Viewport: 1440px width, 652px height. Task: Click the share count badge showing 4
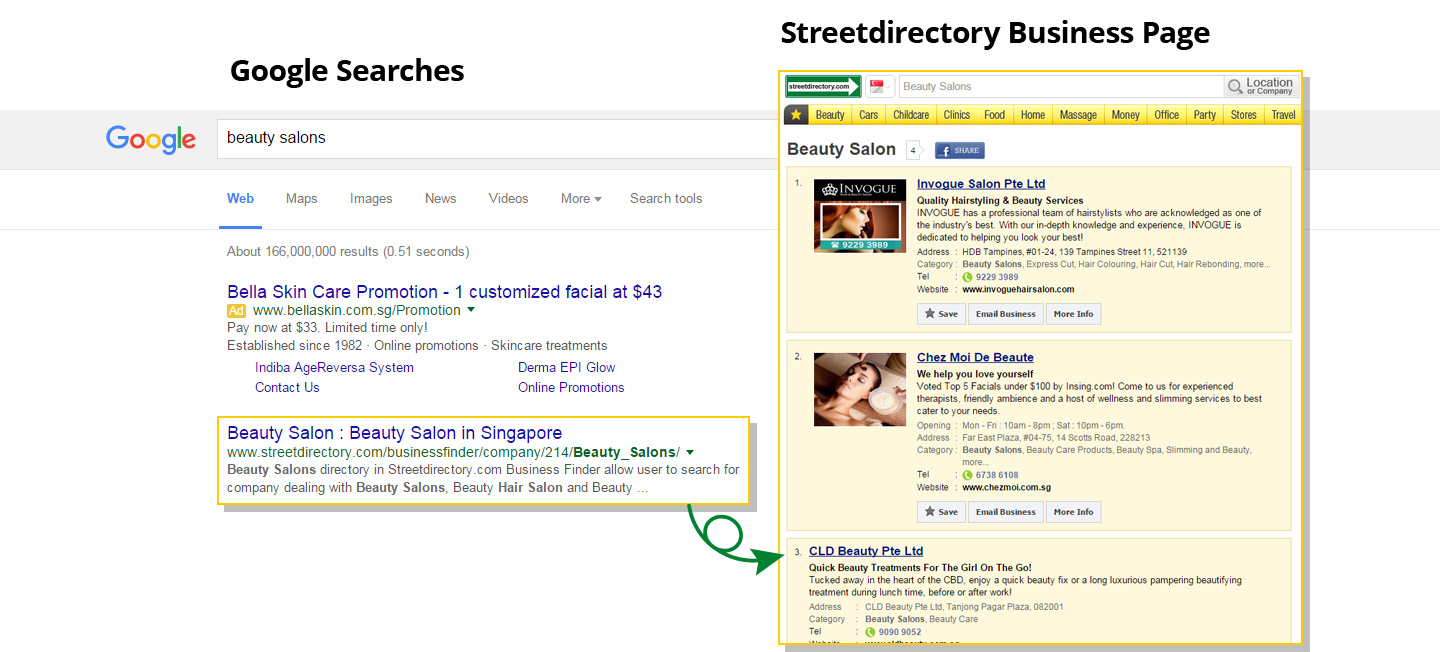point(913,151)
